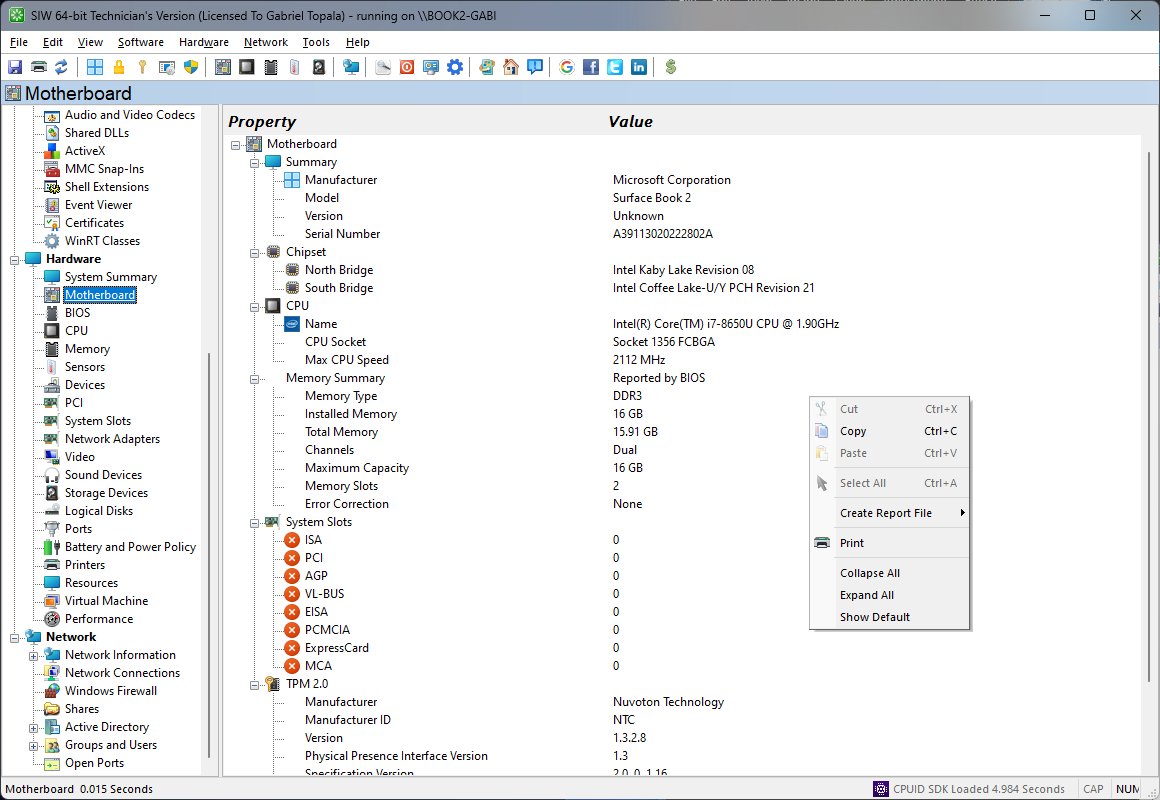Image resolution: width=1160 pixels, height=800 pixels.
Task: Click the Property column header
Action: (262, 121)
